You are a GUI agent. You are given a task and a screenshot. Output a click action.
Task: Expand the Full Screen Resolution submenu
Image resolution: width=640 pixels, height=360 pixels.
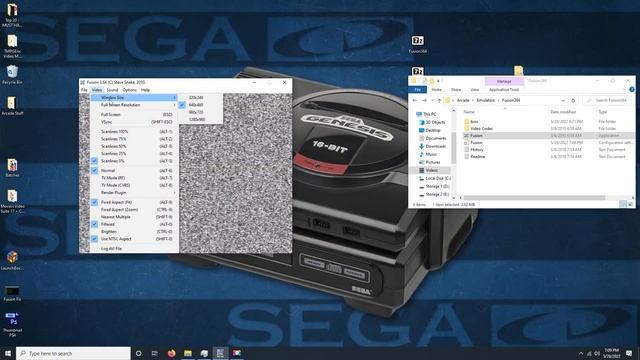point(134,105)
